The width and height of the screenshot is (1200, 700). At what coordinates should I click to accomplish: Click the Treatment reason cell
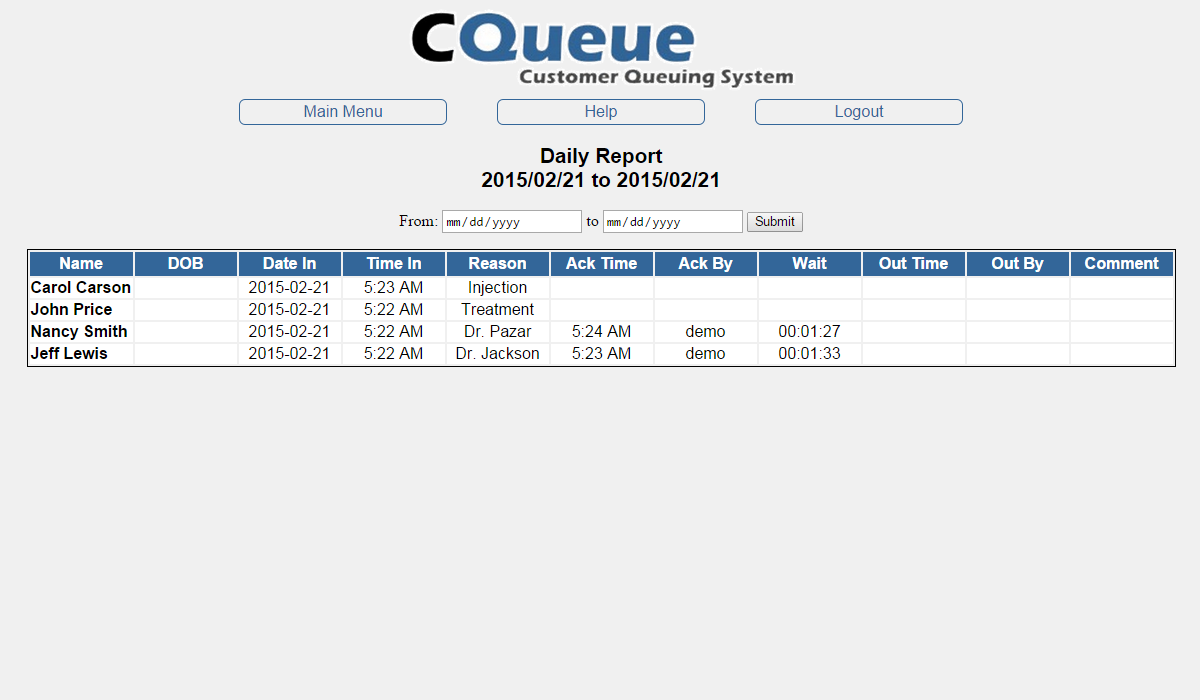(x=497, y=310)
